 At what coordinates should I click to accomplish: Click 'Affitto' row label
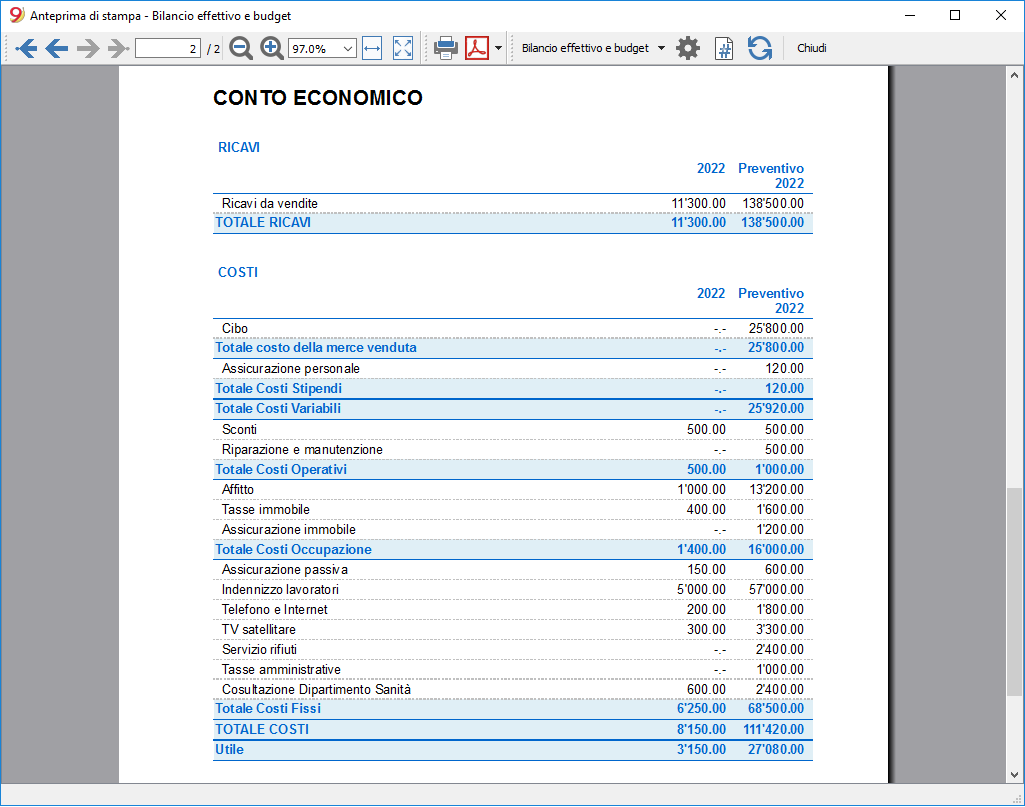(237, 489)
